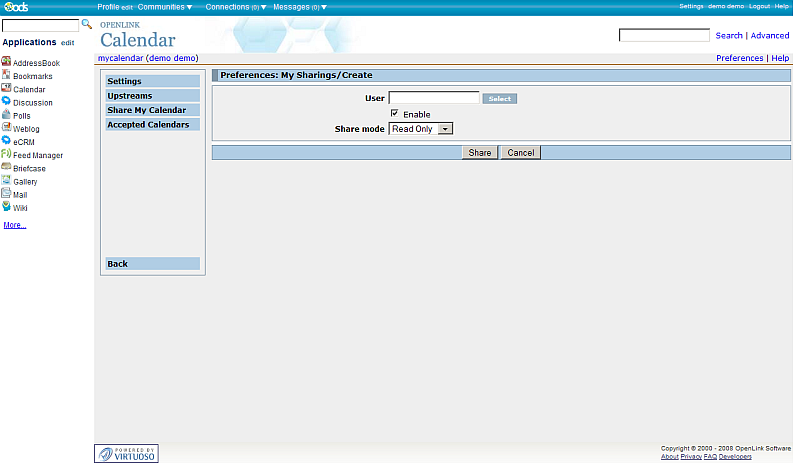Focus the User input field
The height and width of the screenshot is (473, 800).
(x=433, y=98)
